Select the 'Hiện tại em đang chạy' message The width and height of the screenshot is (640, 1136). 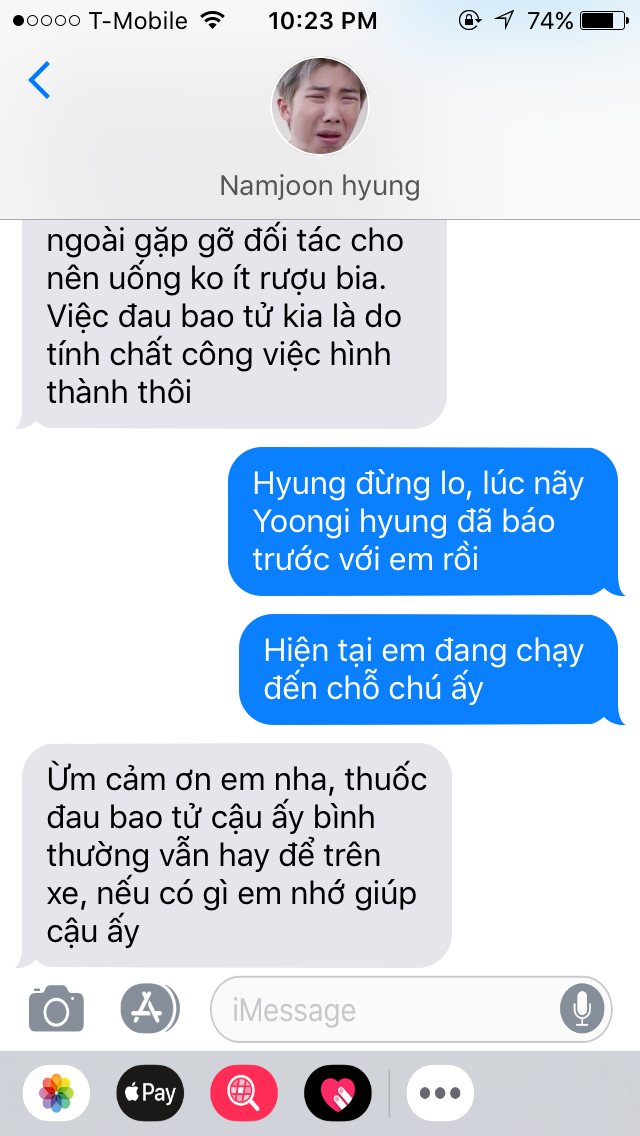tap(432, 669)
